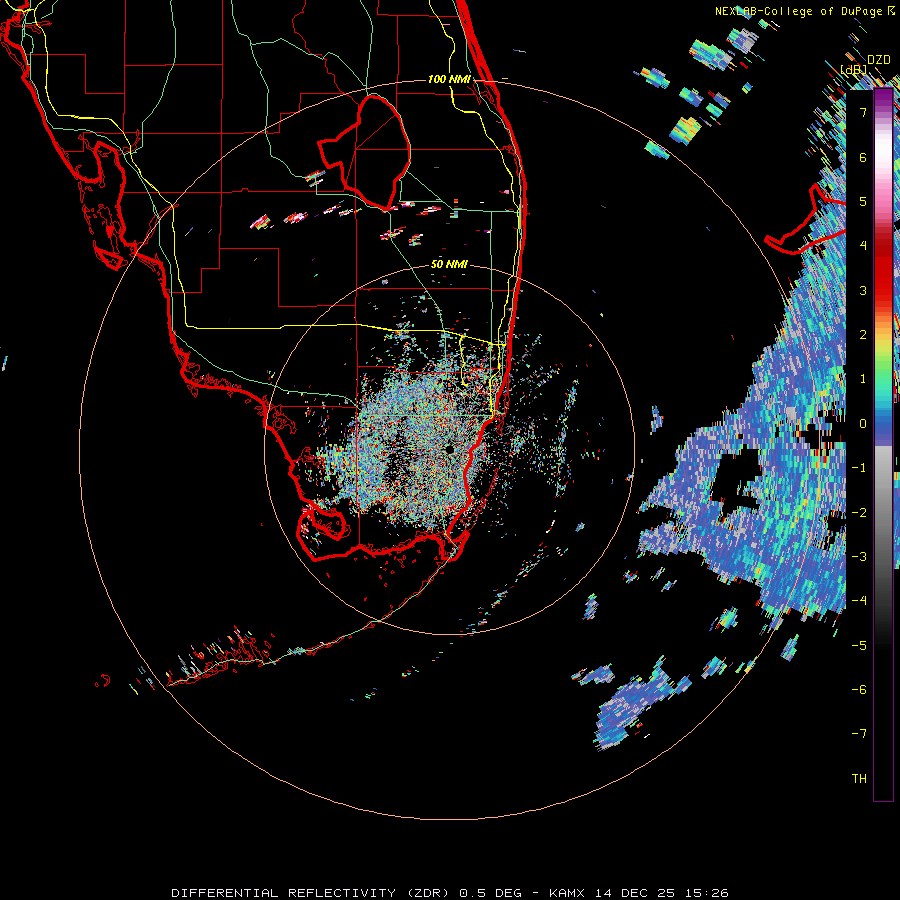
Task: Click the 4 value on color scale
Action: pyautogui.click(x=863, y=246)
